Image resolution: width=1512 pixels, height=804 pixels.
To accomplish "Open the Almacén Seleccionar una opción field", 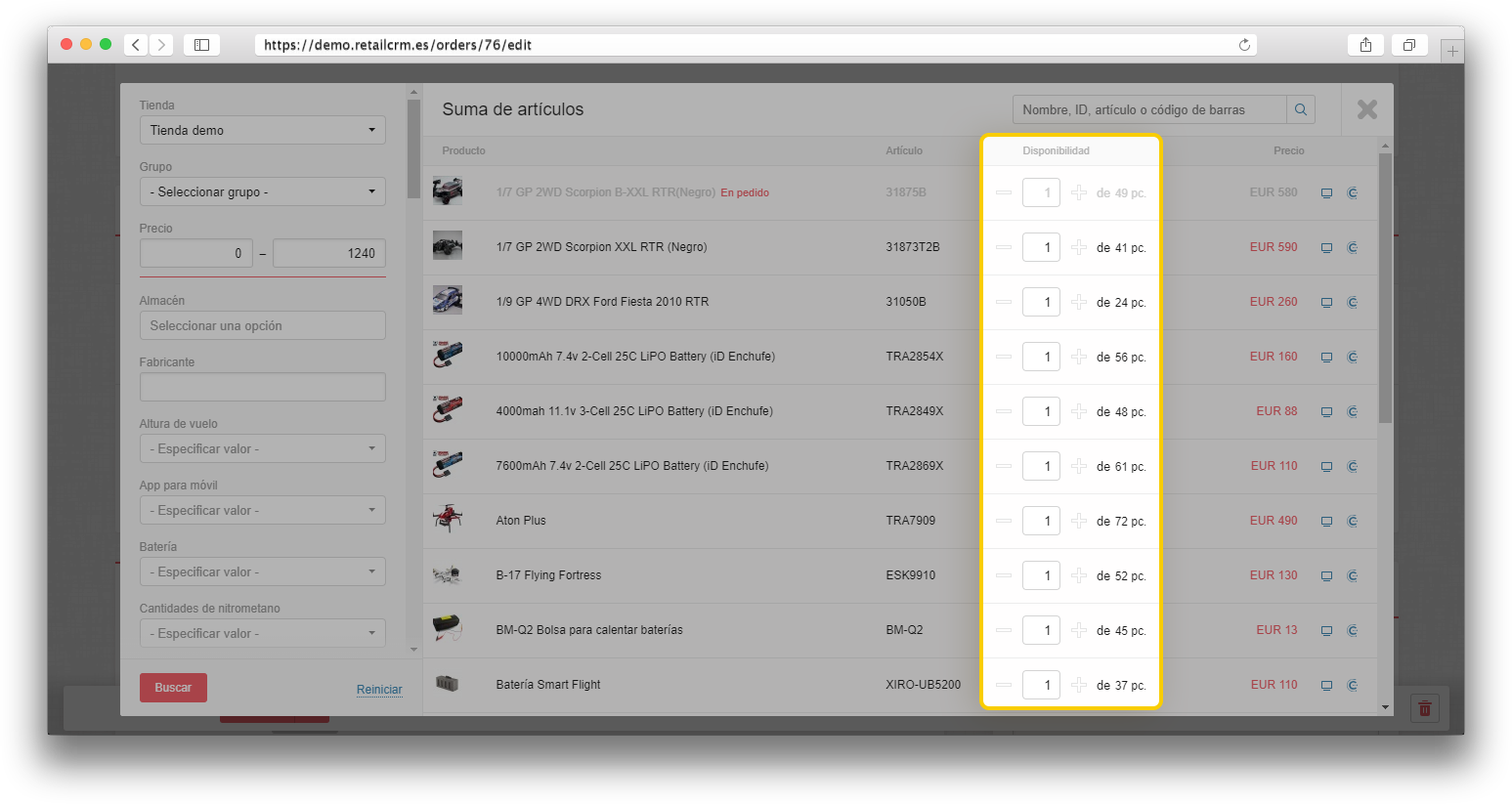I will [262, 325].
